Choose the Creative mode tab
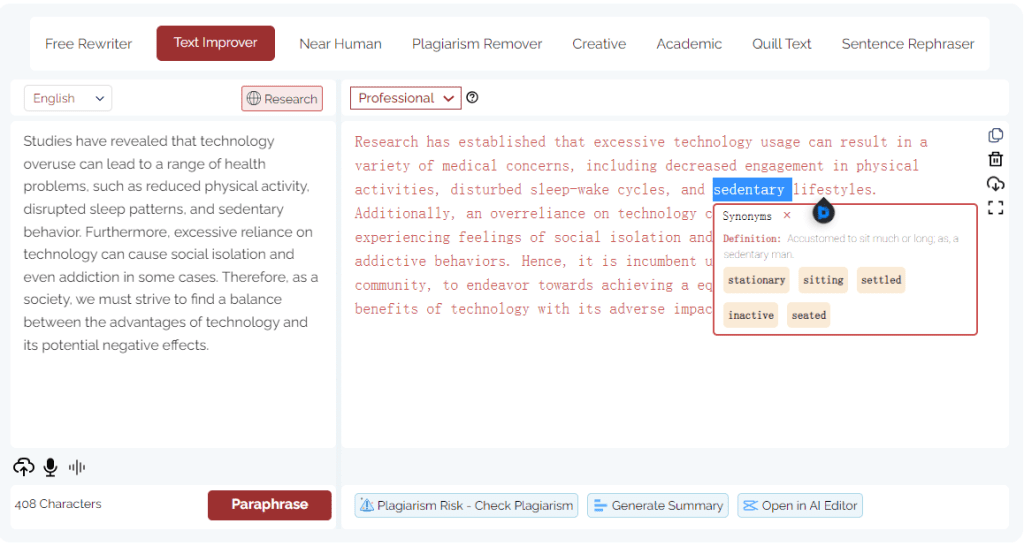The image size is (1024, 546). [599, 44]
